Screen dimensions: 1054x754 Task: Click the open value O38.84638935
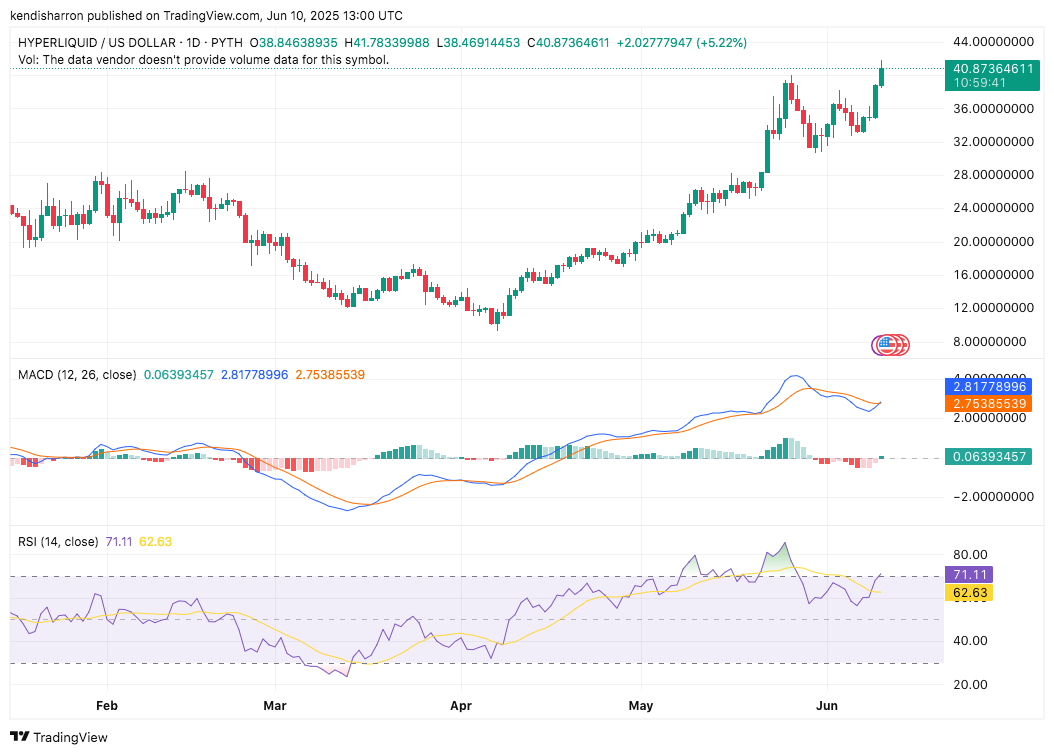(293, 42)
